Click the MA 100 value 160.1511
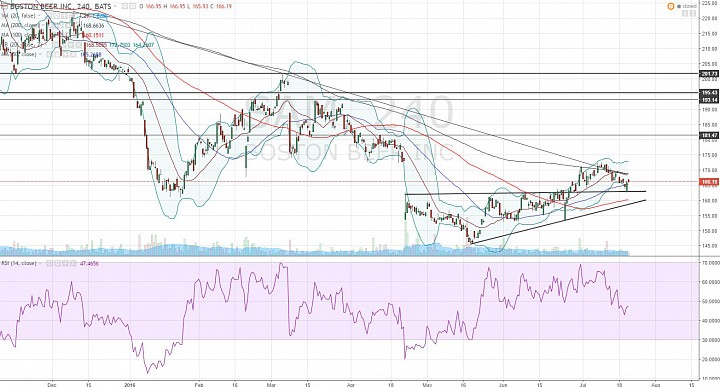The image size is (720, 387). coord(94,35)
